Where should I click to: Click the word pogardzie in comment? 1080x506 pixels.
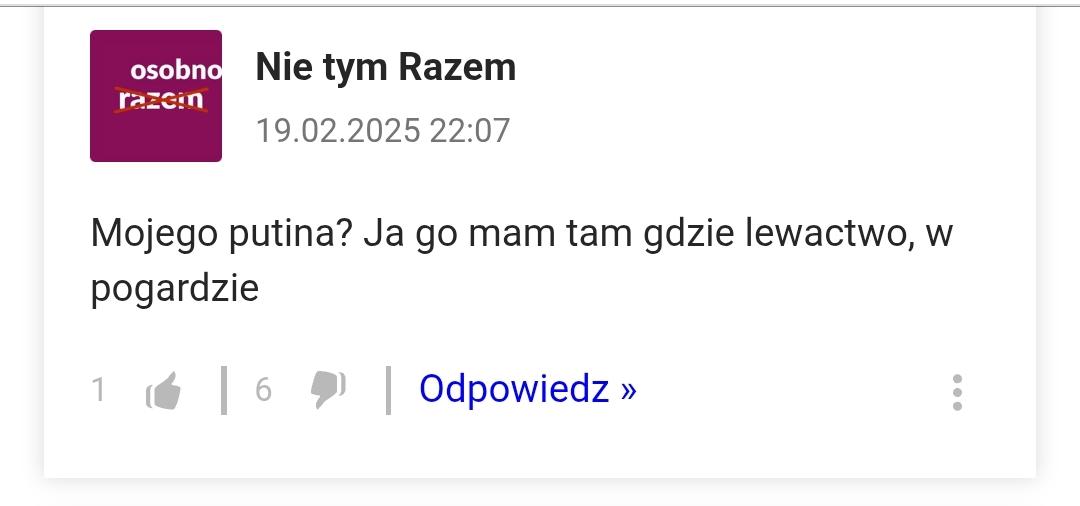[175, 289]
